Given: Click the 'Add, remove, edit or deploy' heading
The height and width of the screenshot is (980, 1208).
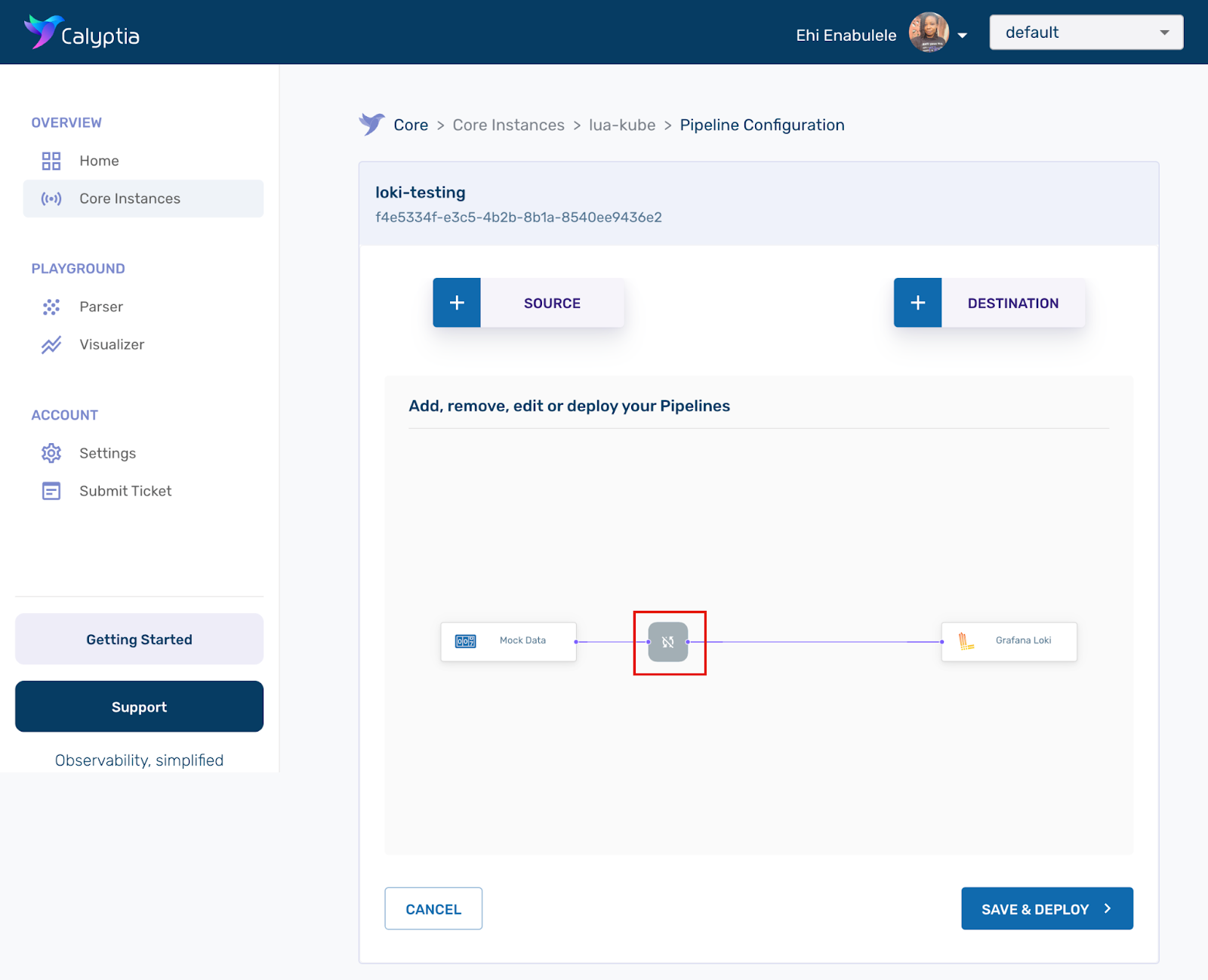Looking at the screenshot, I should (569, 406).
